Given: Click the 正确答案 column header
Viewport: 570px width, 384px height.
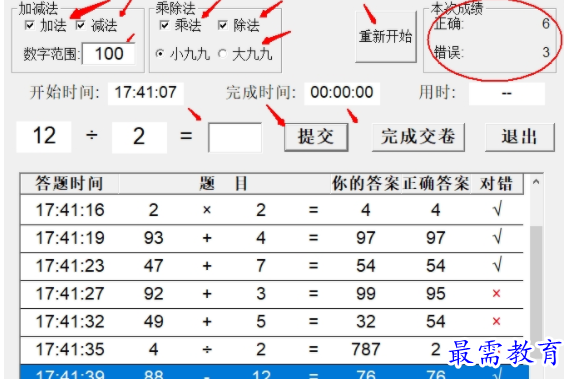Looking at the screenshot, I should point(435,184).
